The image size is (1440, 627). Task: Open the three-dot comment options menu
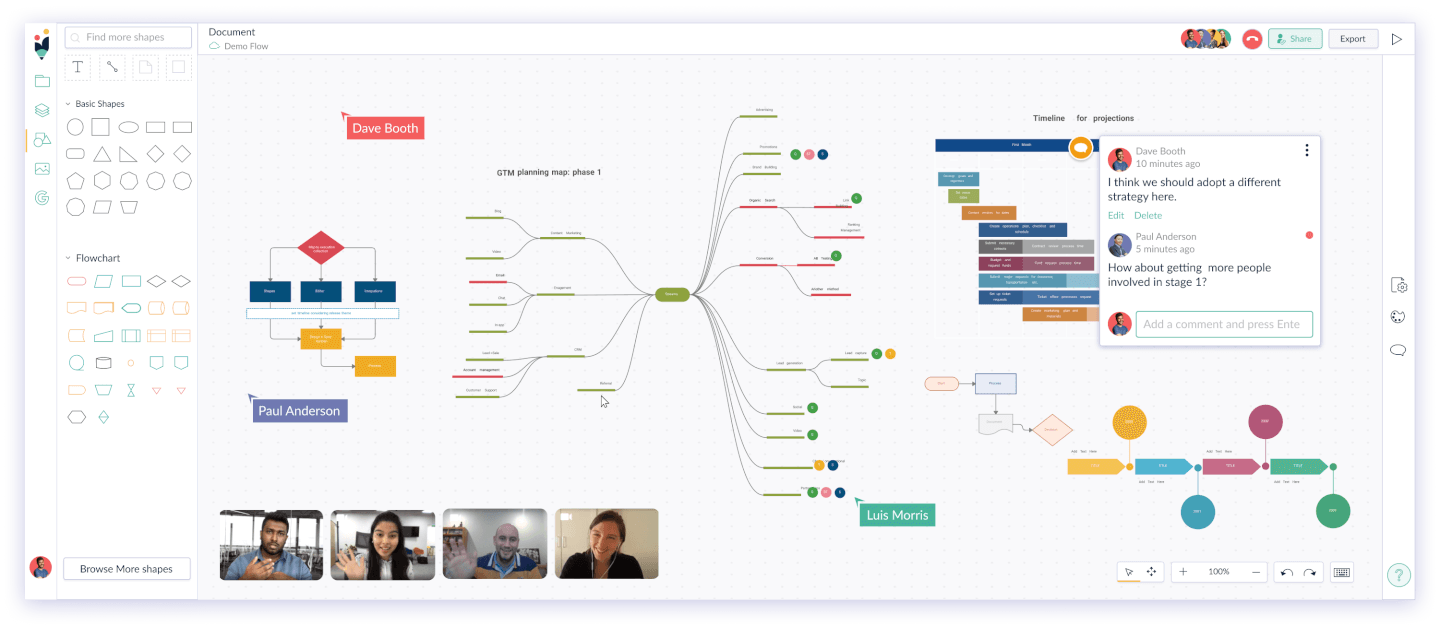(1306, 150)
